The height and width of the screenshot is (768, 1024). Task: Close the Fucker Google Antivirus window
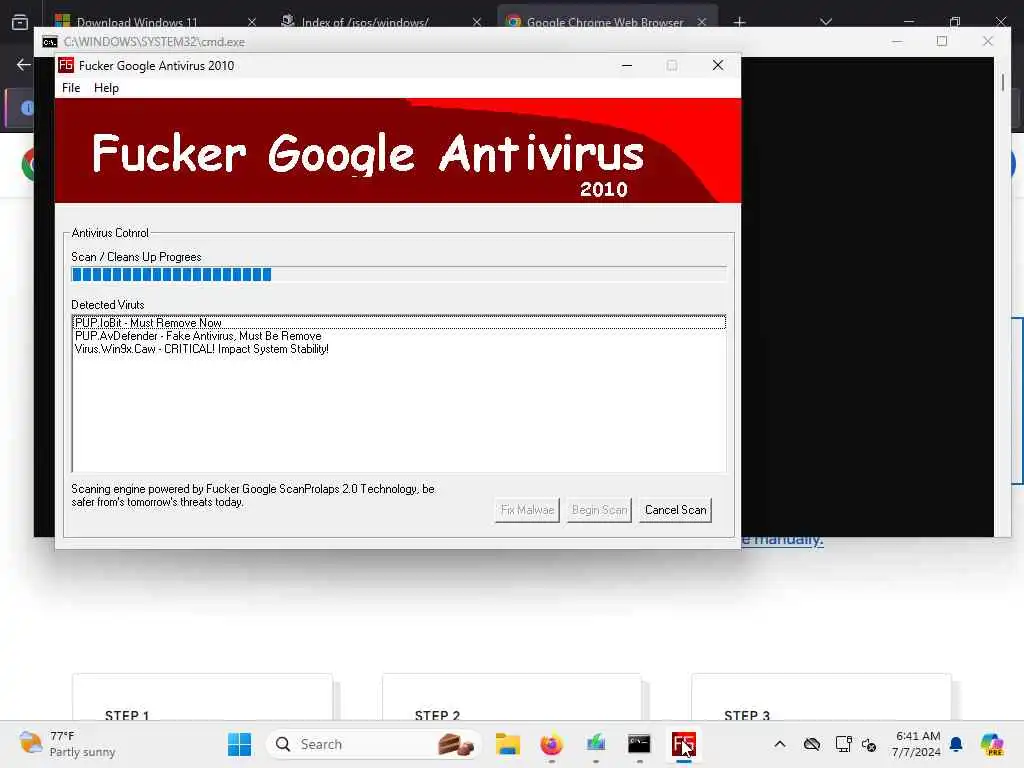point(718,65)
